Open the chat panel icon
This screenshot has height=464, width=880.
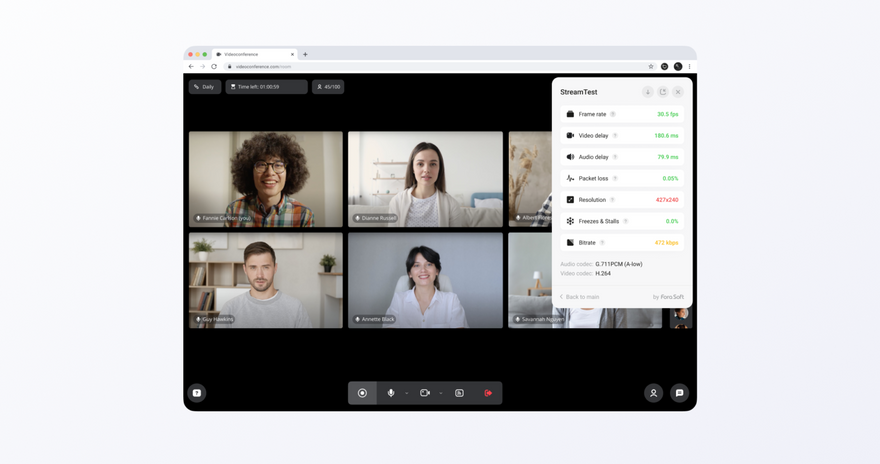(680, 393)
